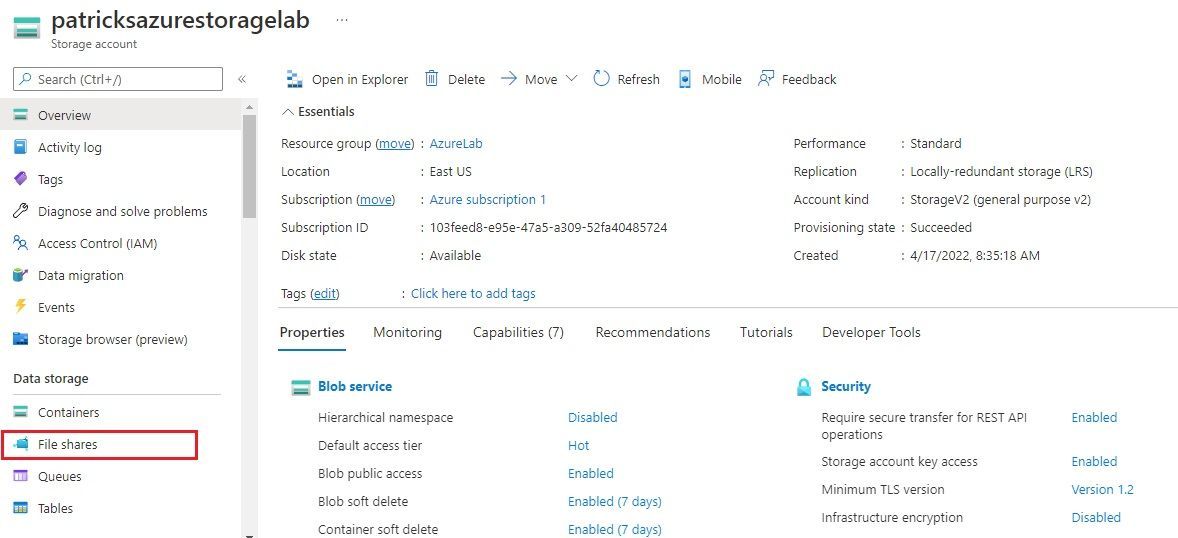Open the Tutorials tab
The width and height of the screenshot is (1178, 538).
point(766,332)
